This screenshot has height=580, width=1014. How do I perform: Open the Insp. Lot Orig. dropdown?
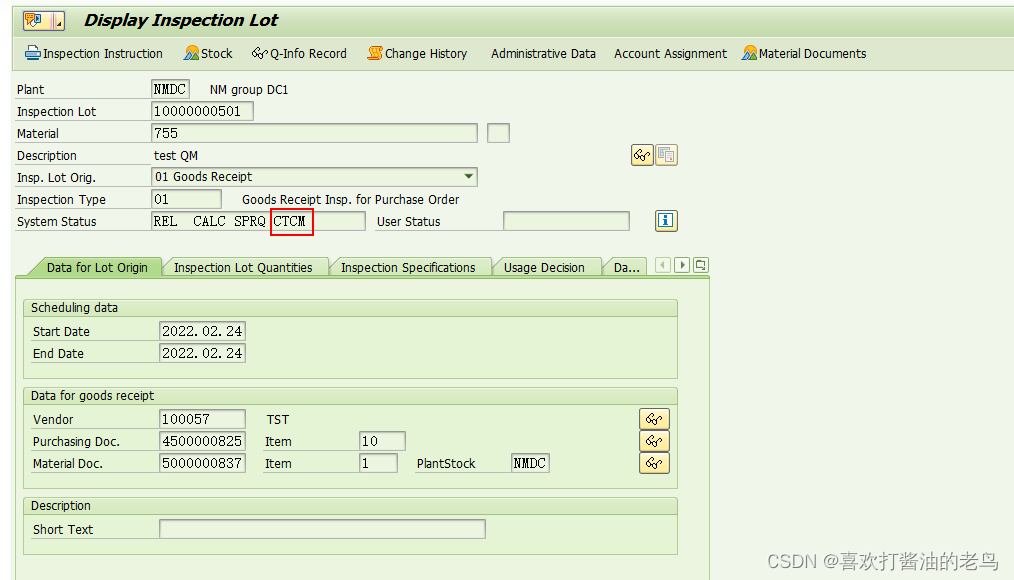pos(468,176)
